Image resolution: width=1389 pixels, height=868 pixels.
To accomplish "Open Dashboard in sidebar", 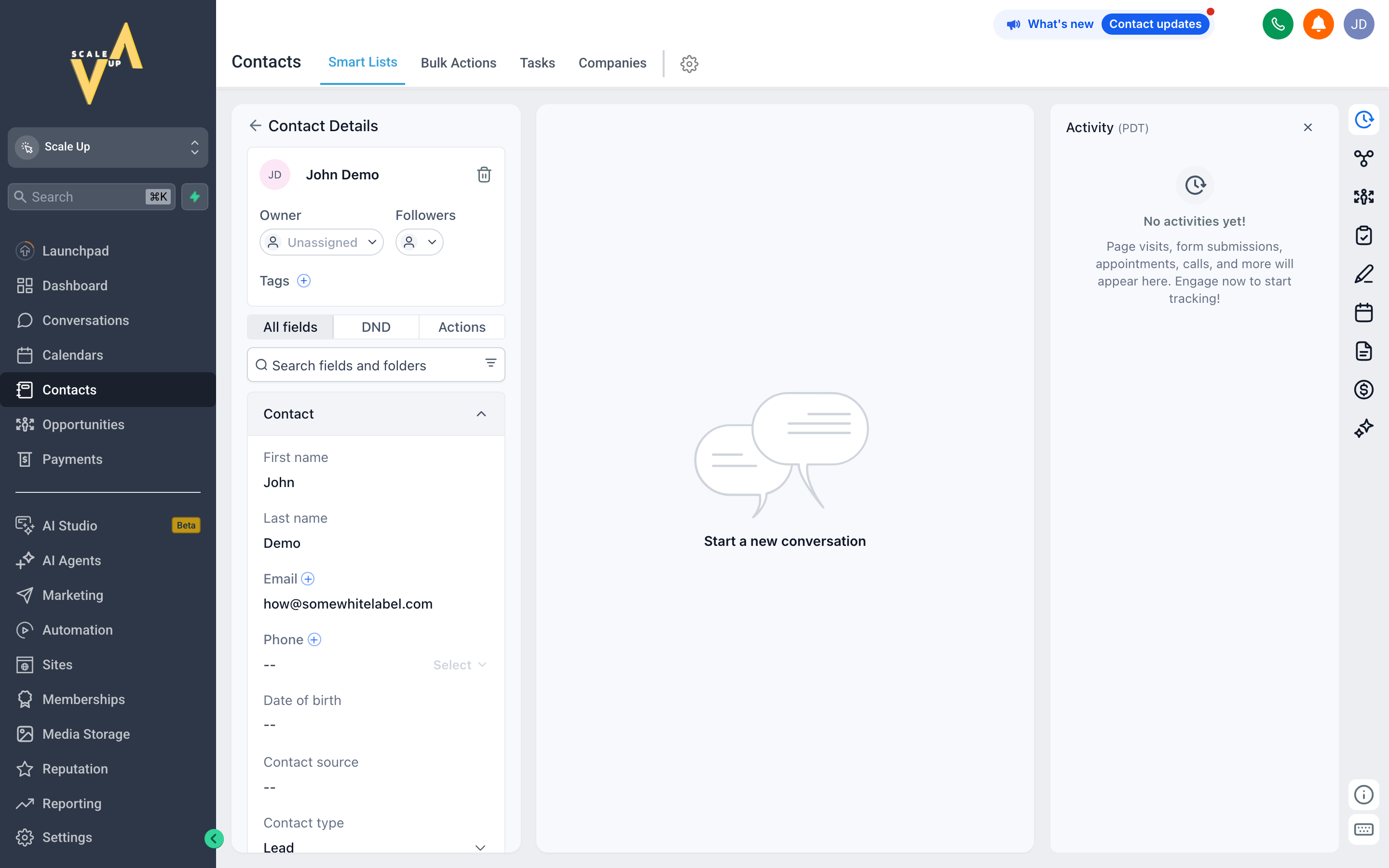I will click(x=108, y=285).
